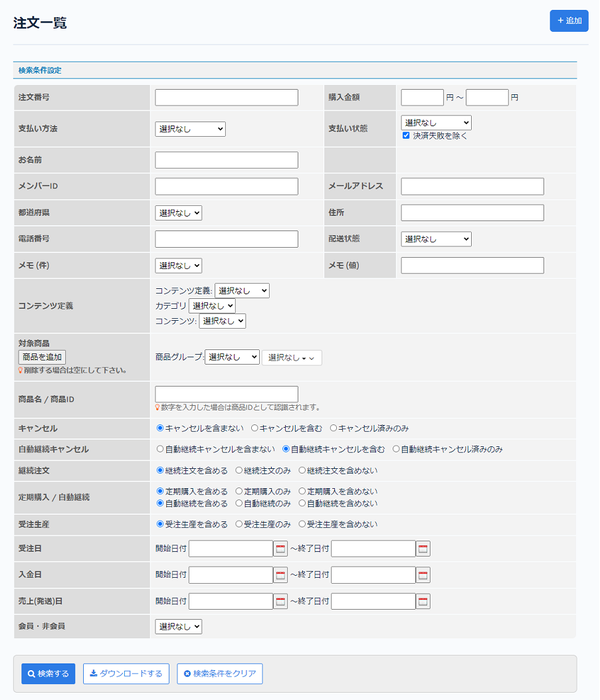Image resolution: width=600 pixels, height=700 pixels.
Task: Open calendar for 売上(発送)日 終了日付
Action: point(423,601)
